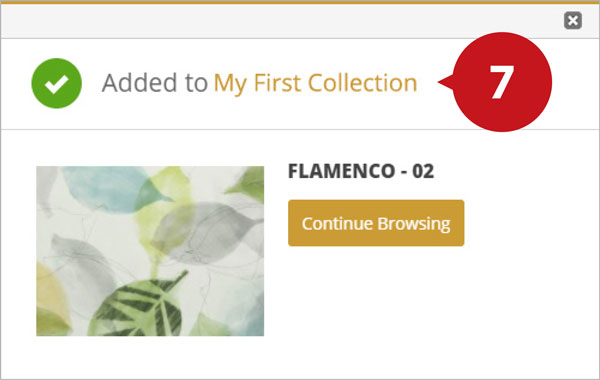Click the red number 7 callout badge
600x380 pixels.
pos(501,82)
